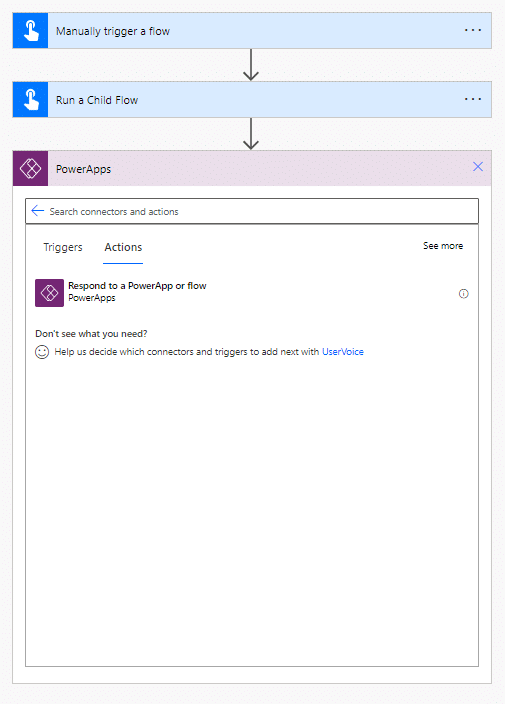This screenshot has width=505, height=704.
Task: Select the Actions tab
Action: [123, 247]
